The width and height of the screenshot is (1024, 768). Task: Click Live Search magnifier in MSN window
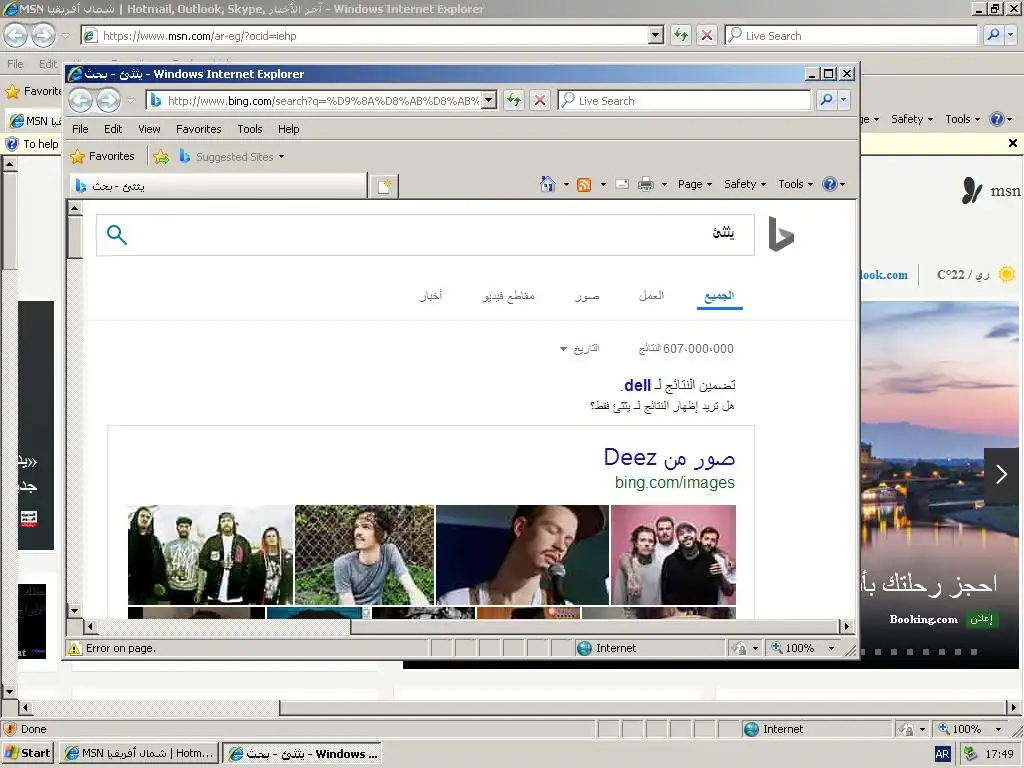click(993, 35)
